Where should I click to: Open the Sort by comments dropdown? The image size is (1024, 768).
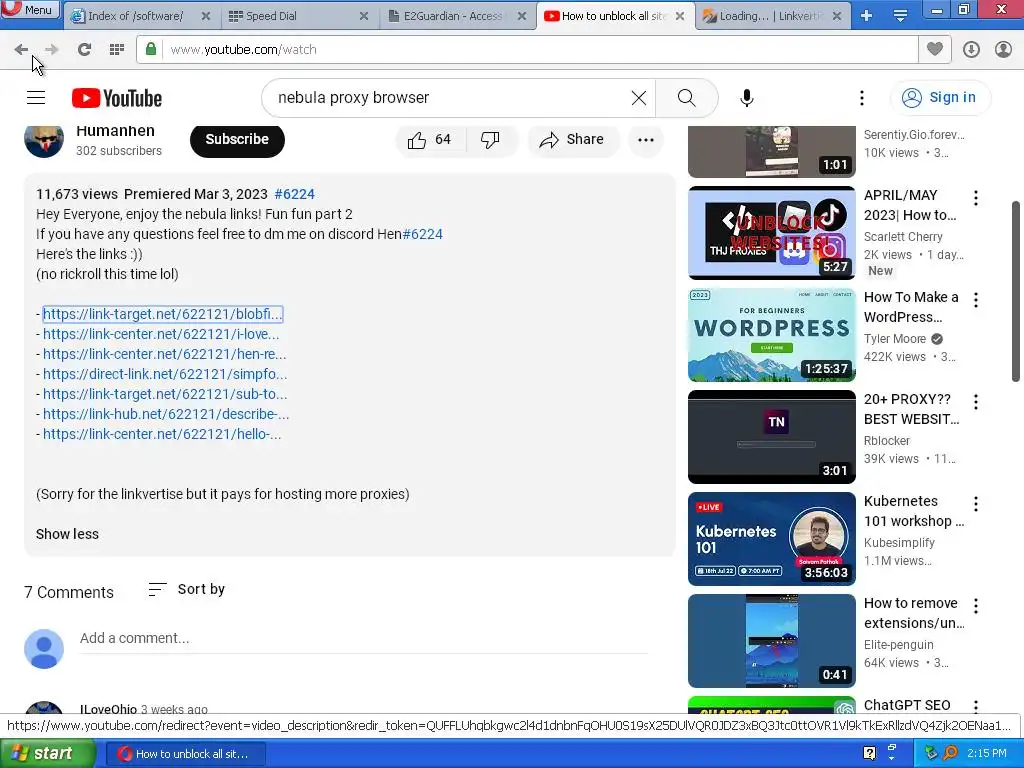tap(187, 589)
